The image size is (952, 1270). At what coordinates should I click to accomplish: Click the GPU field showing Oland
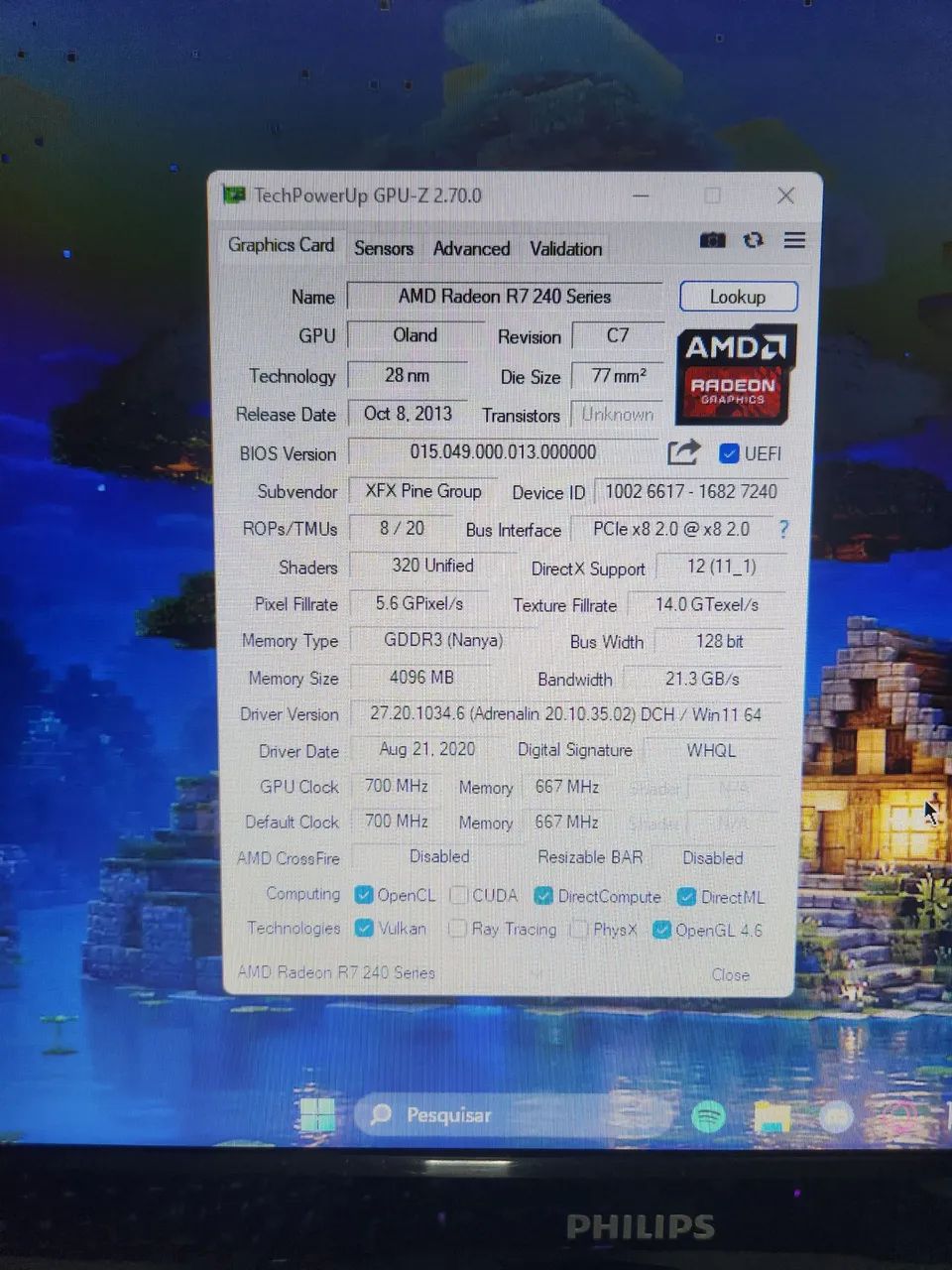pos(415,335)
